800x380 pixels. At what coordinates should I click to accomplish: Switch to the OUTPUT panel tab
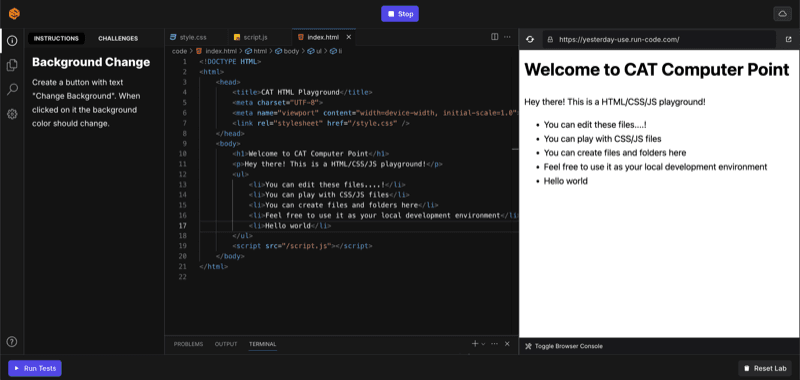(226, 344)
